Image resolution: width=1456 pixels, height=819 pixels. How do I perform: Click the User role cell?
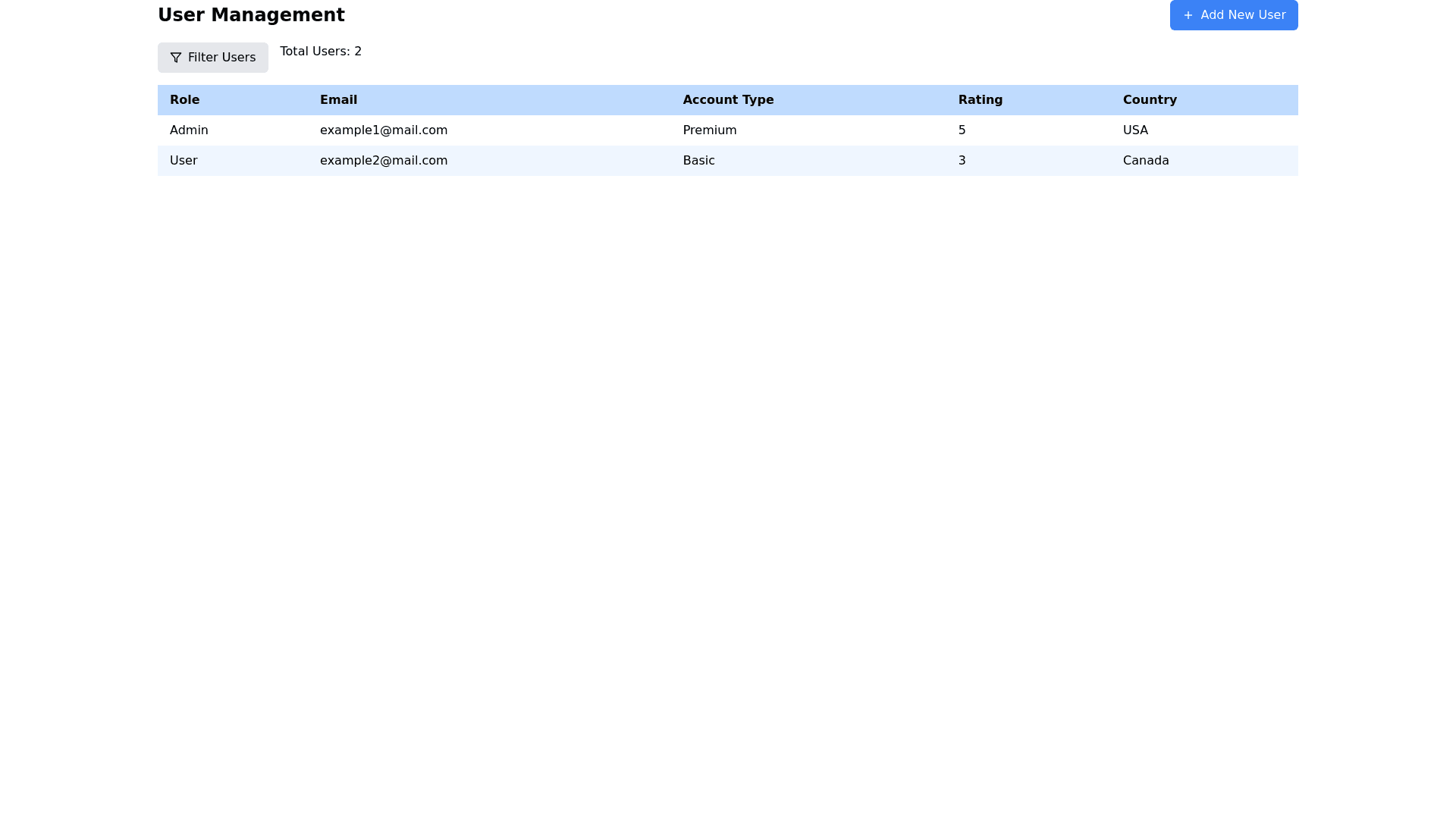tap(184, 161)
